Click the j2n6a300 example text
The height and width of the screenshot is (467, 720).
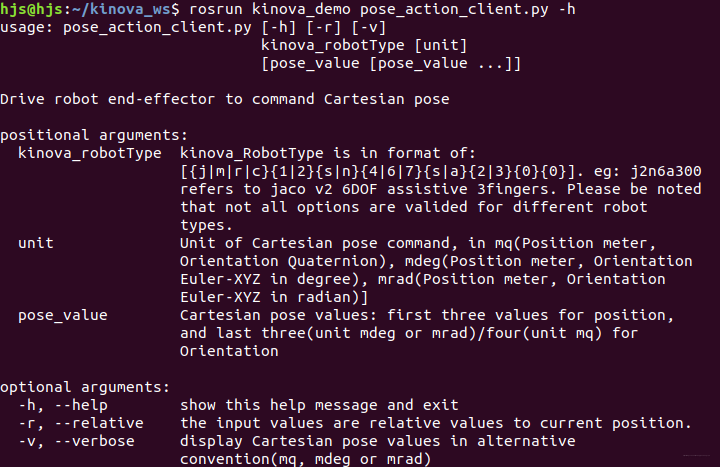(666, 171)
